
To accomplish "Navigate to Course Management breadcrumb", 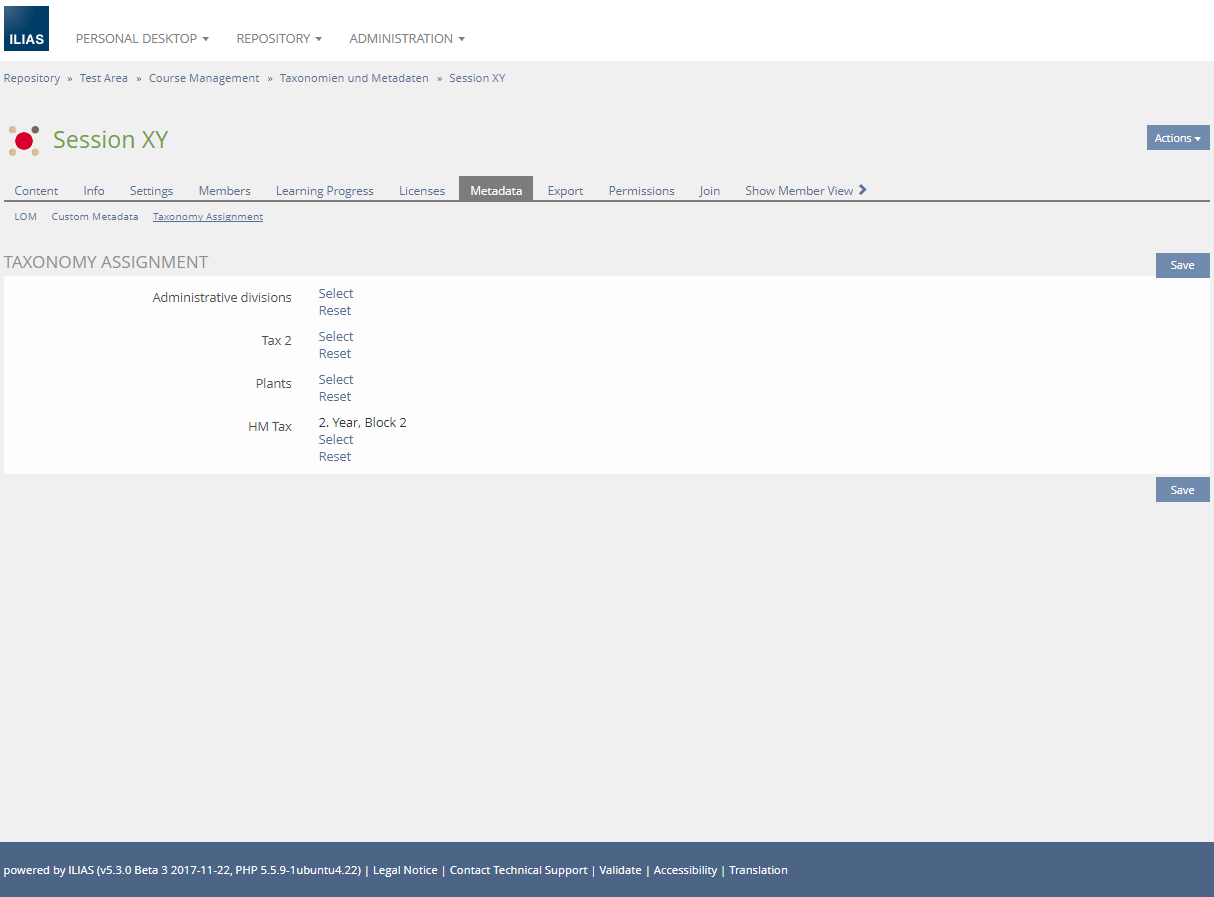I will pyautogui.click(x=204, y=78).
